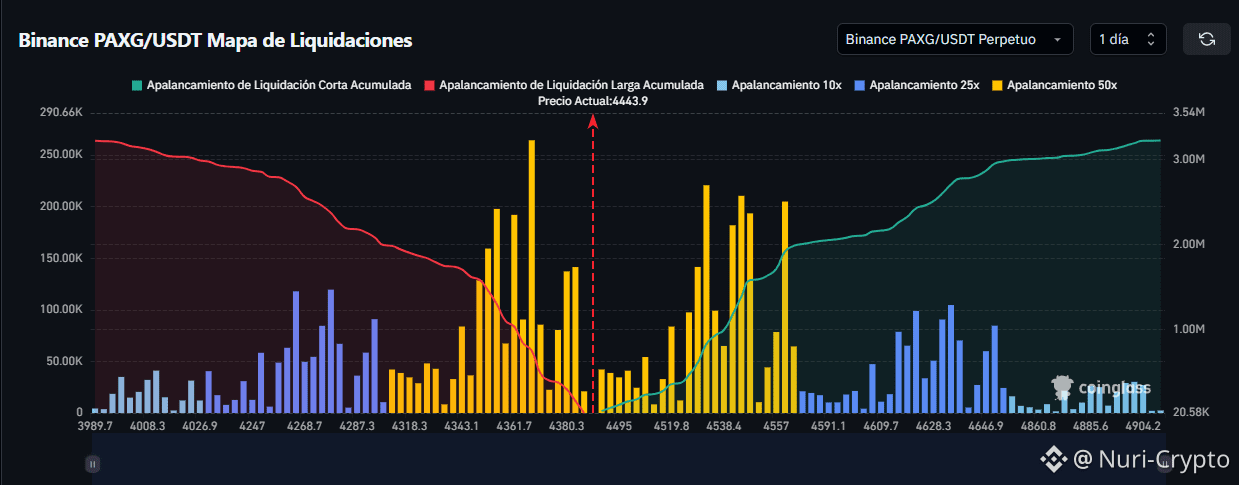Screen dimensions: 1239x485
Task: Click the 4904.2 price axis label
Action: (x=1143, y=426)
